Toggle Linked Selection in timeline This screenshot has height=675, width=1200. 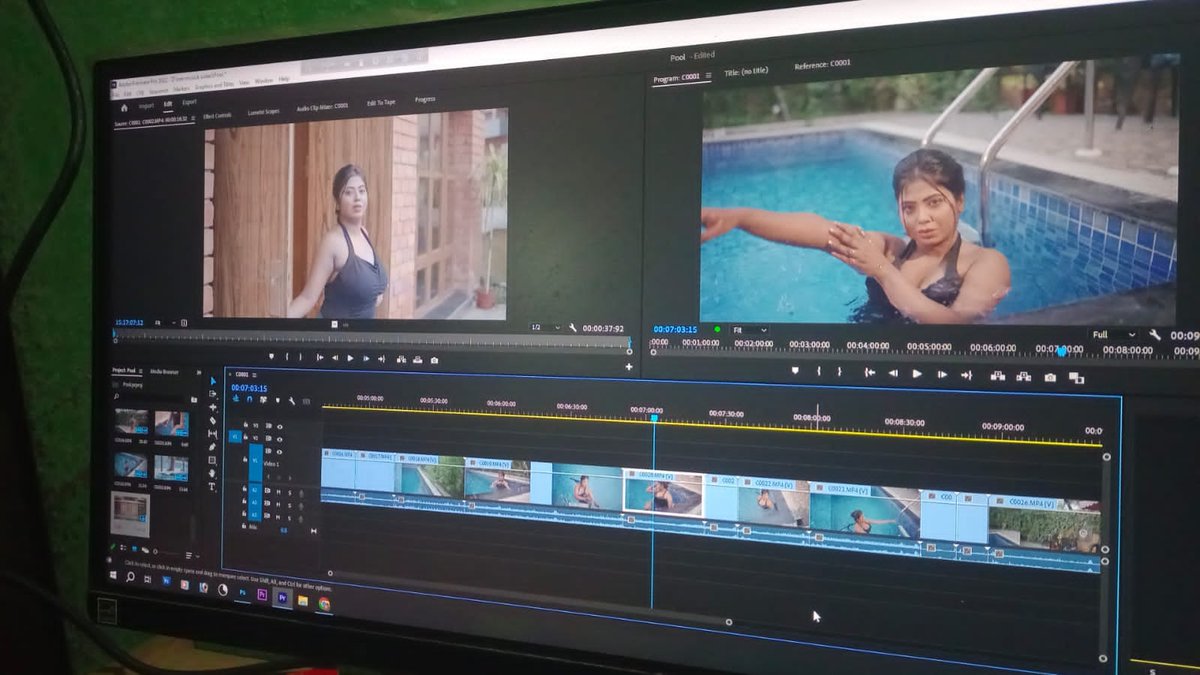pyautogui.click(x=263, y=399)
